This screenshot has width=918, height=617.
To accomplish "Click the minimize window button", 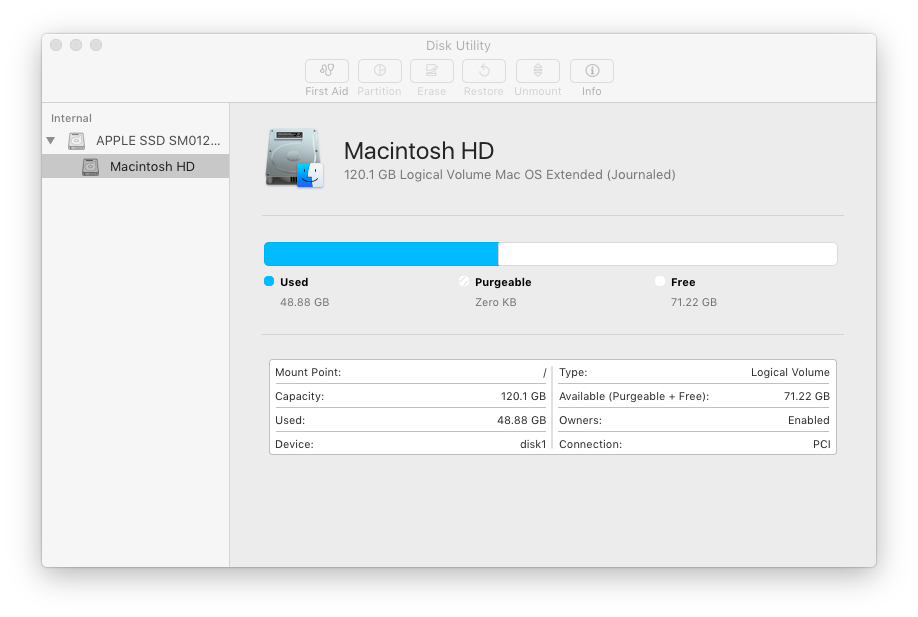I will click(76, 45).
